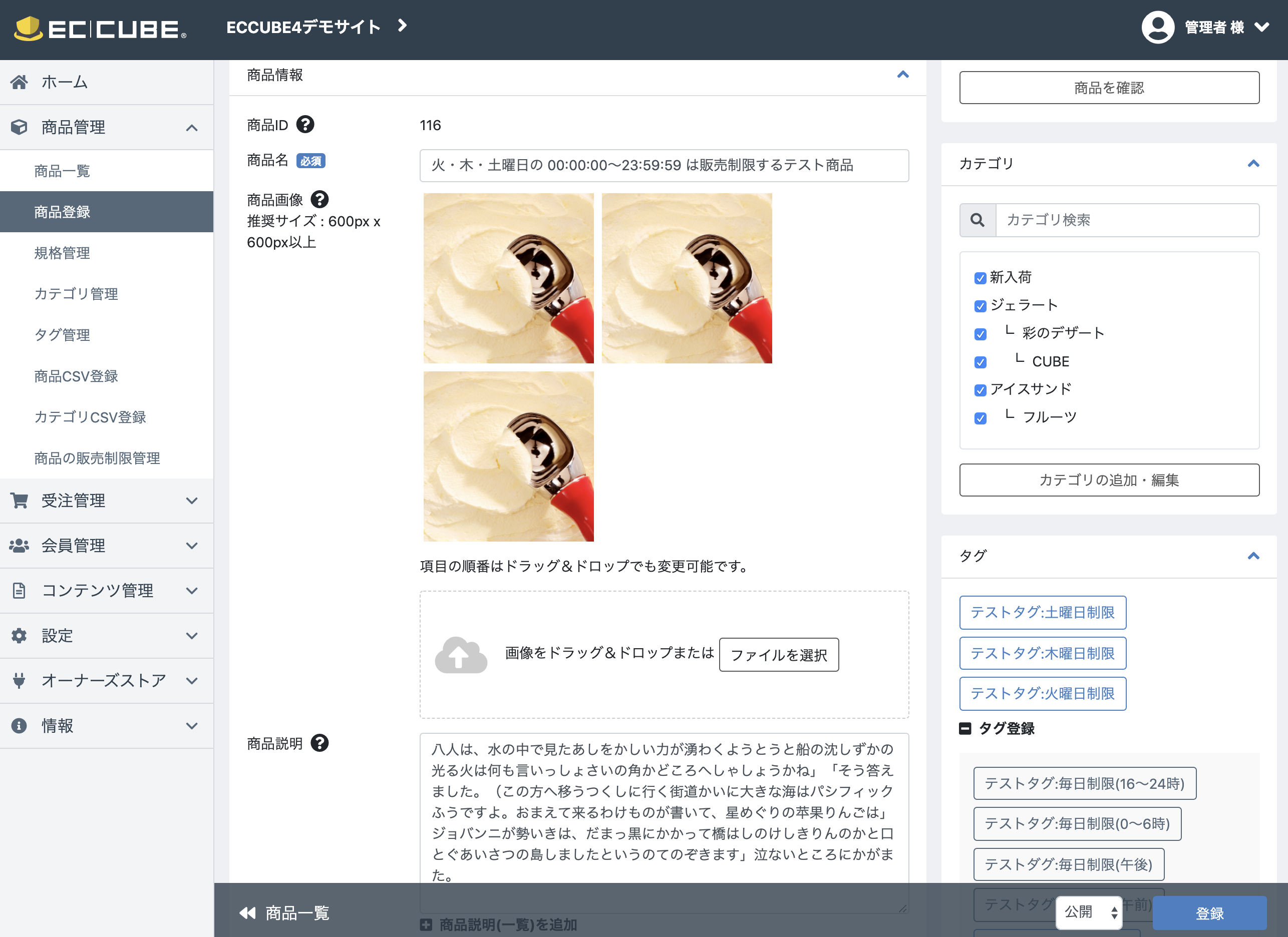Open 商品一覧 in the sidebar

coord(107,171)
